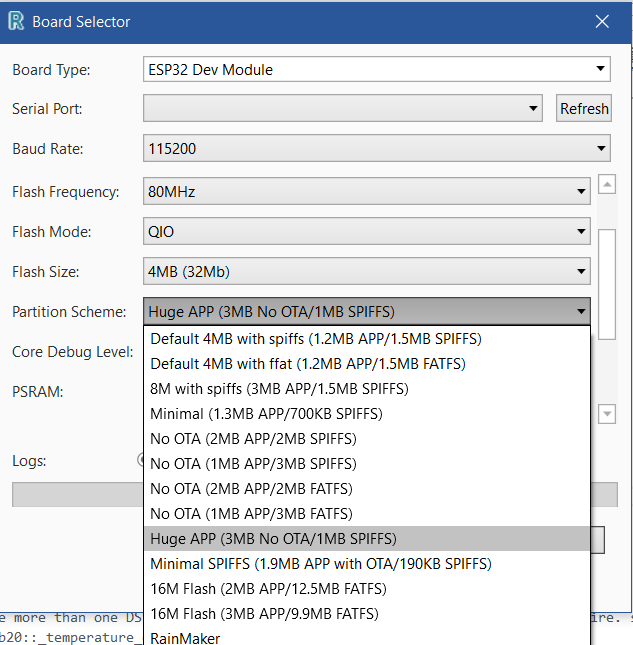
Task: Click the Board Selector app logo icon
Action: click(16, 21)
